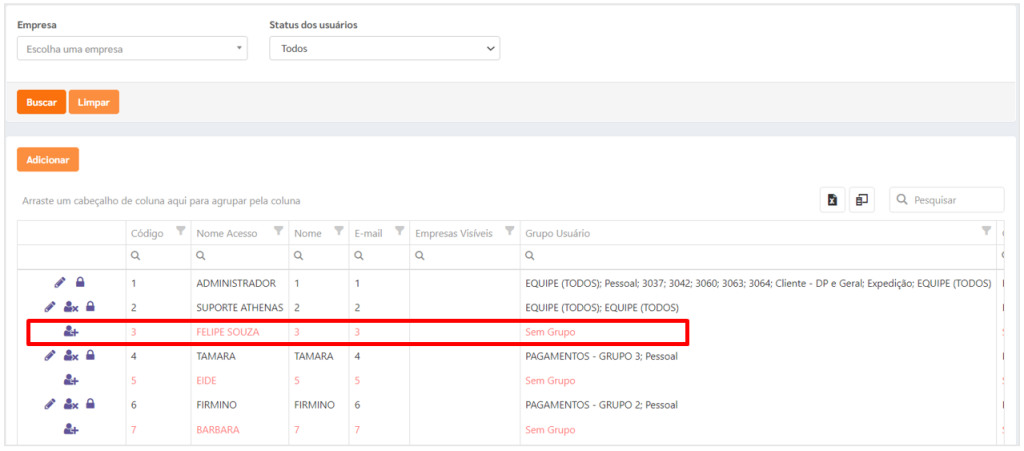Click 'Sem Grupo' in BARBARA row

click(x=550, y=430)
